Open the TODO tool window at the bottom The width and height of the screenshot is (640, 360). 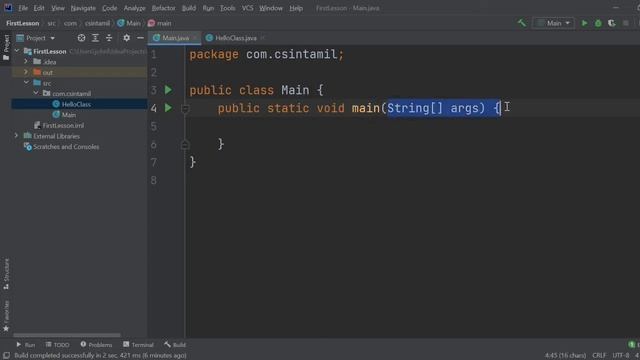pyautogui.click(x=58, y=345)
